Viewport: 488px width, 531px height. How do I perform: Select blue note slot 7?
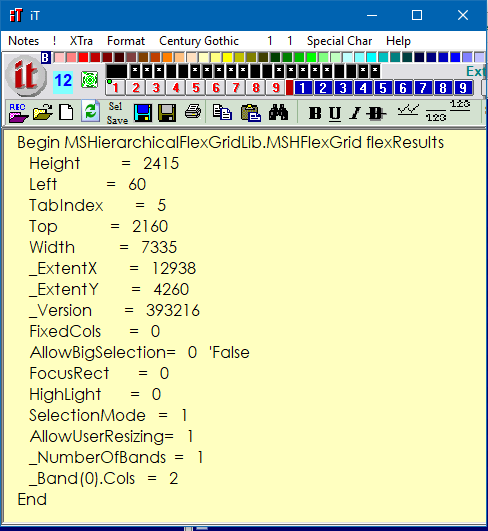[423, 88]
